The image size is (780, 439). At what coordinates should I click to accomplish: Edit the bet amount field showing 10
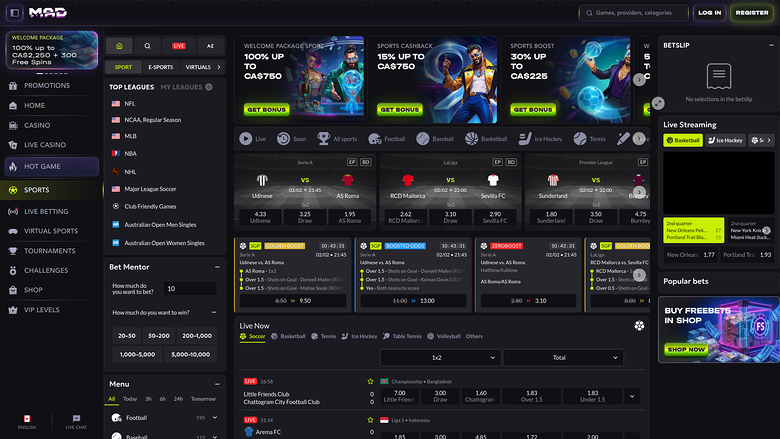[x=190, y=288]
